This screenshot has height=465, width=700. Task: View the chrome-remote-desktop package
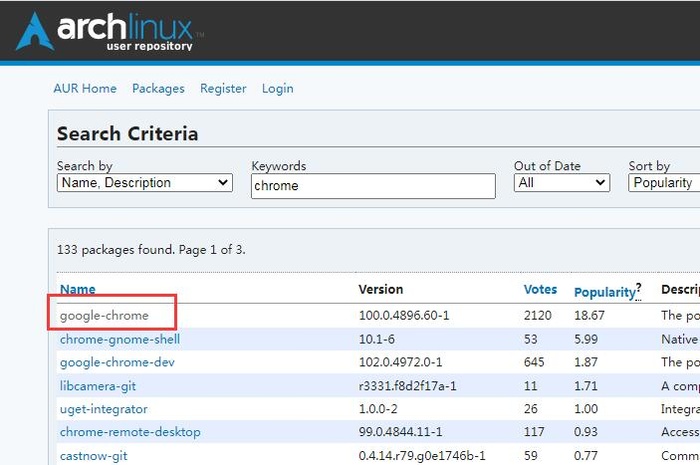click(130, 432)
